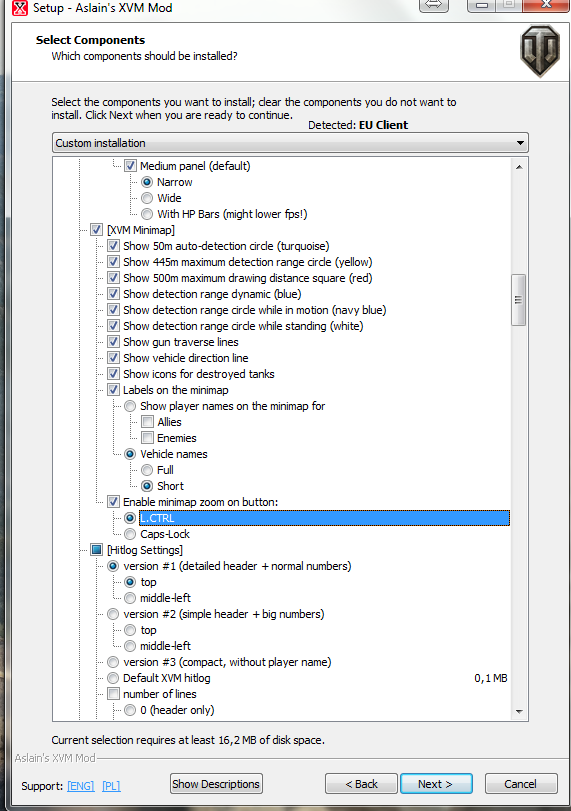Screen dimensions: 571x811
Task: Select hitlog version #2 (simple header)
Action: (x=113, y=614)
